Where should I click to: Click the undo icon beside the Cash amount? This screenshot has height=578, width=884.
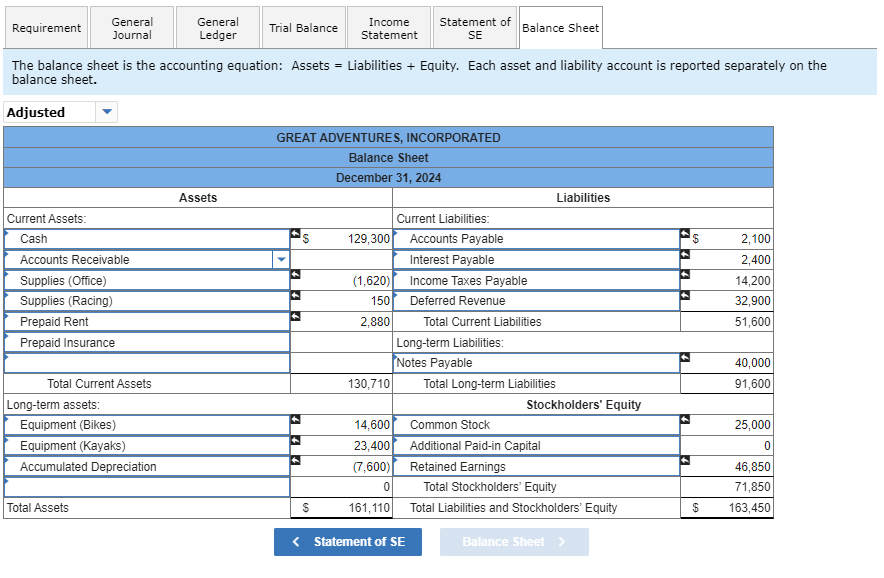[x=294, y=232]
